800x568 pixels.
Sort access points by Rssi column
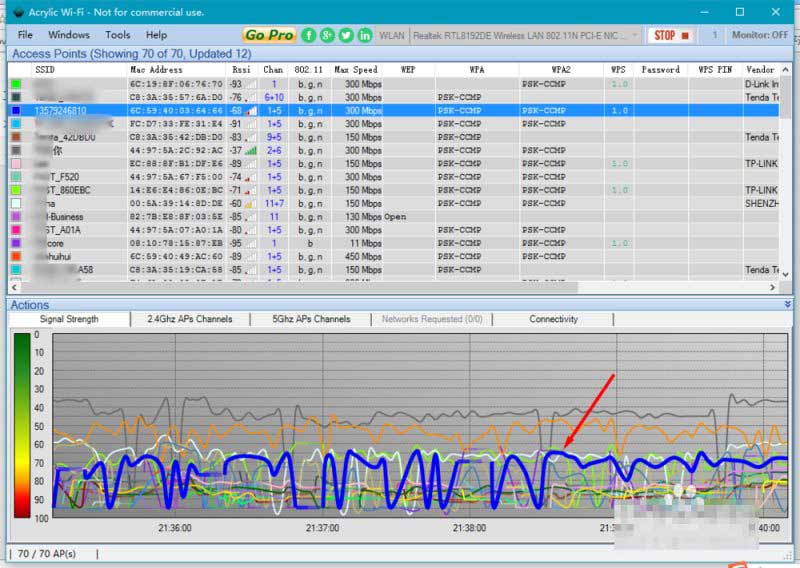240,70
